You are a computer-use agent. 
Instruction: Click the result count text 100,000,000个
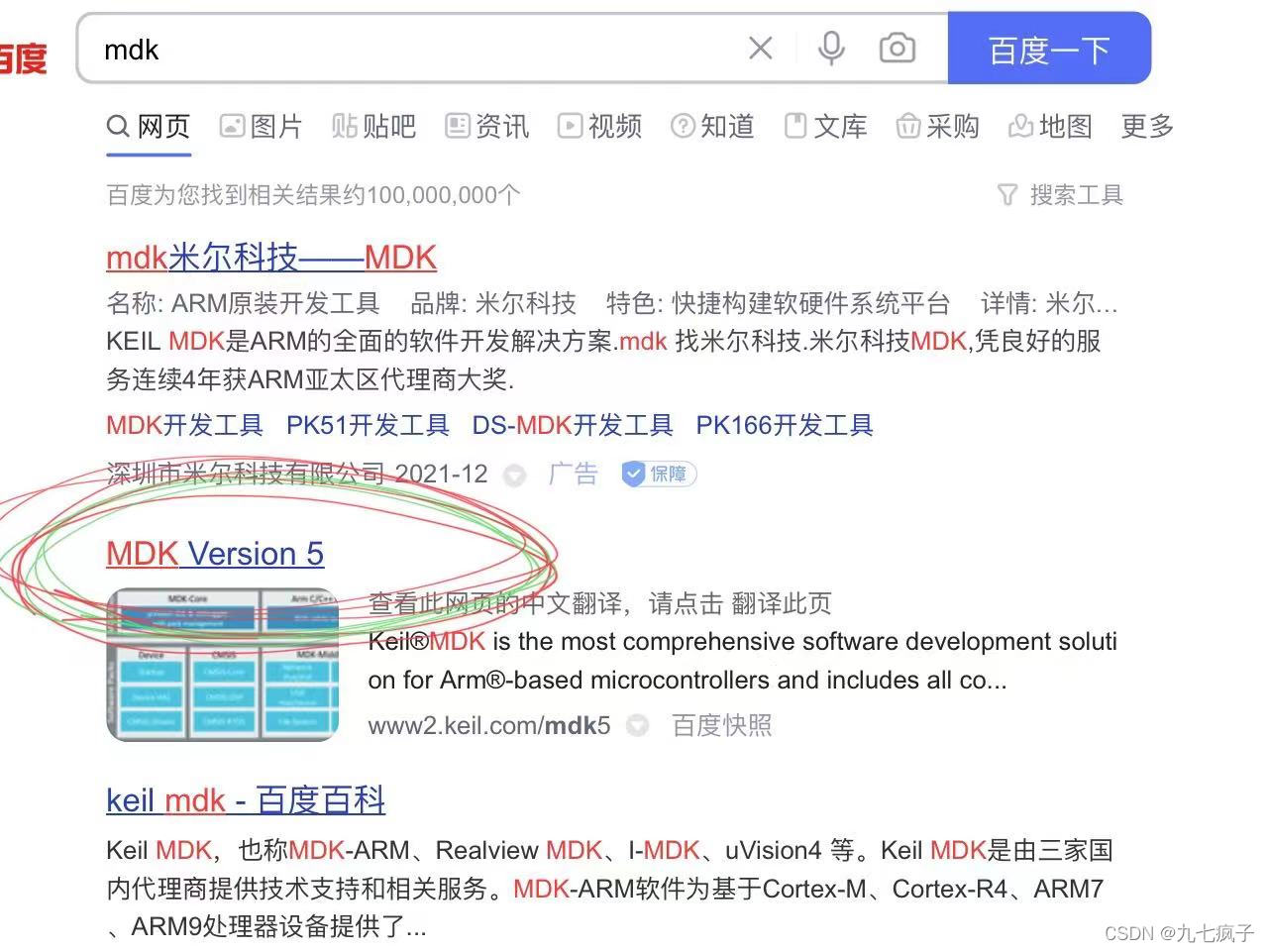tap(443, 195)
